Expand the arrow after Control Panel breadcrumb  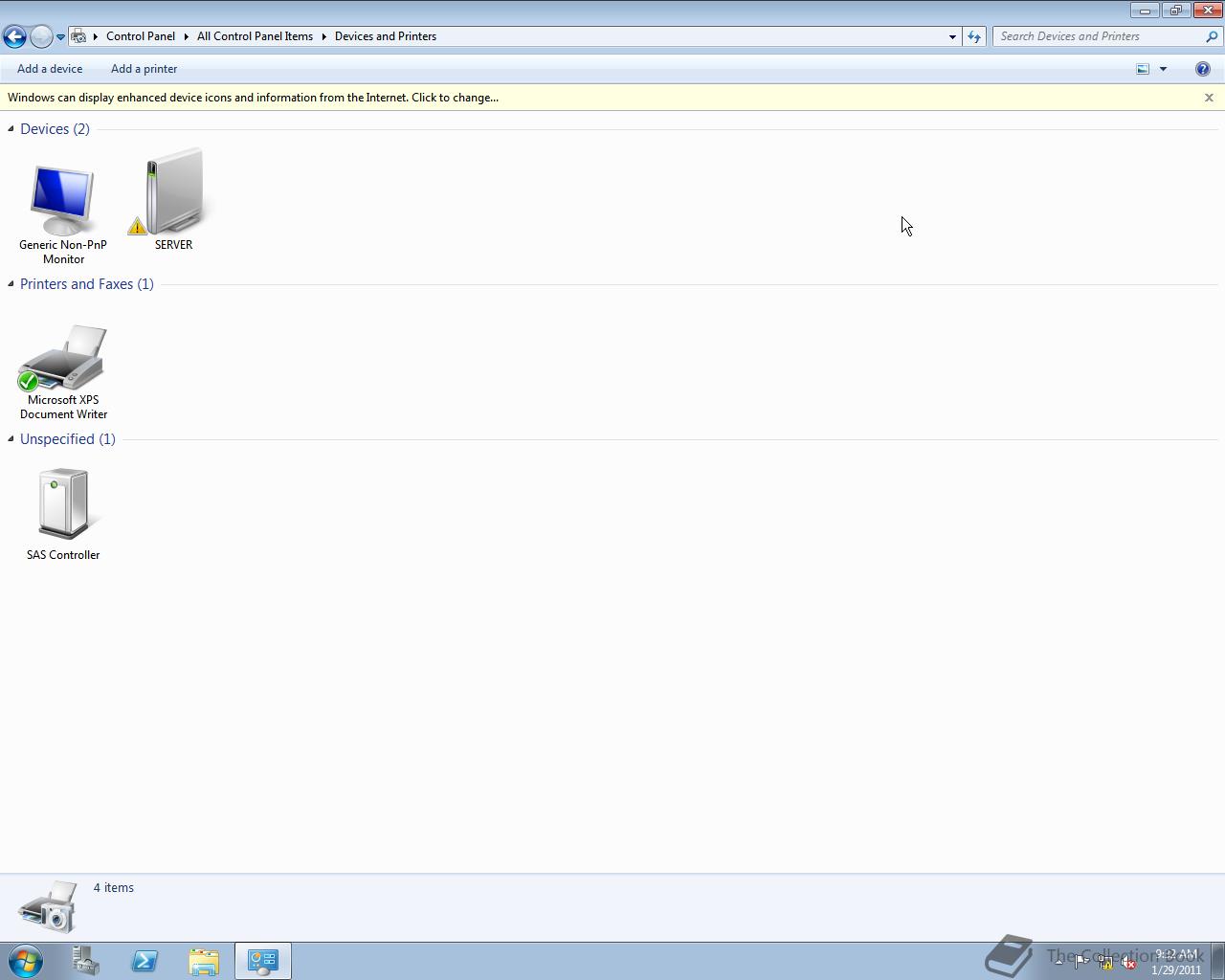tap(187, 36)
